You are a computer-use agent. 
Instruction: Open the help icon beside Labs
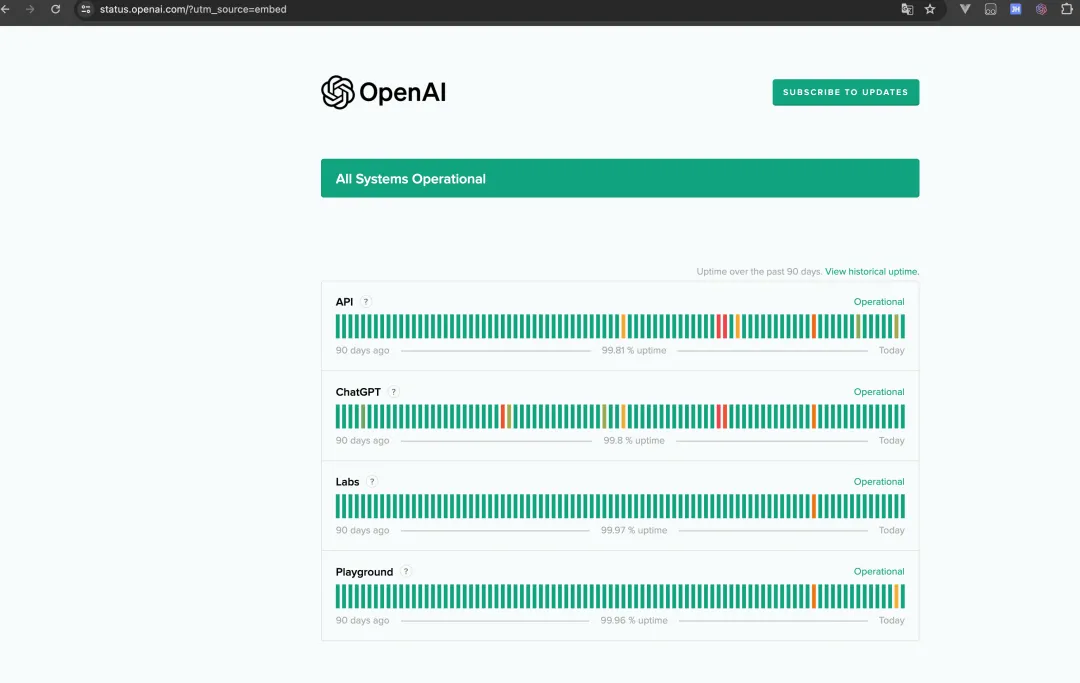pos(372,482)
